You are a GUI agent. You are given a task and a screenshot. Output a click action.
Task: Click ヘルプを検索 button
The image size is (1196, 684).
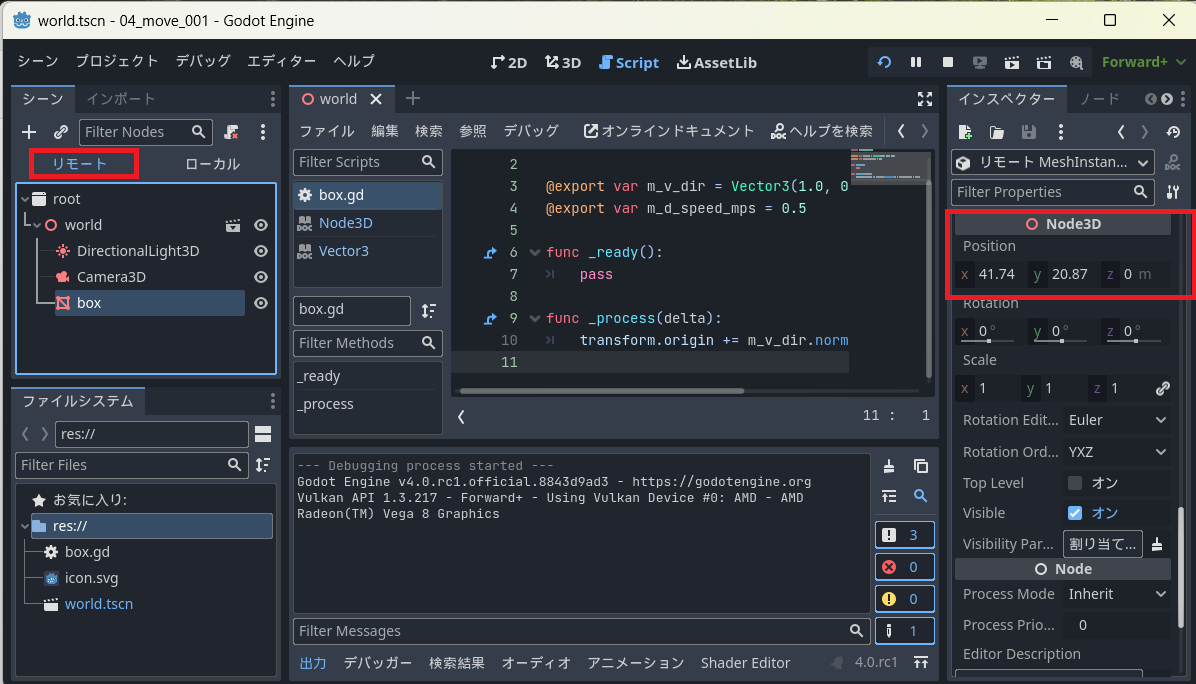[821, 131]
